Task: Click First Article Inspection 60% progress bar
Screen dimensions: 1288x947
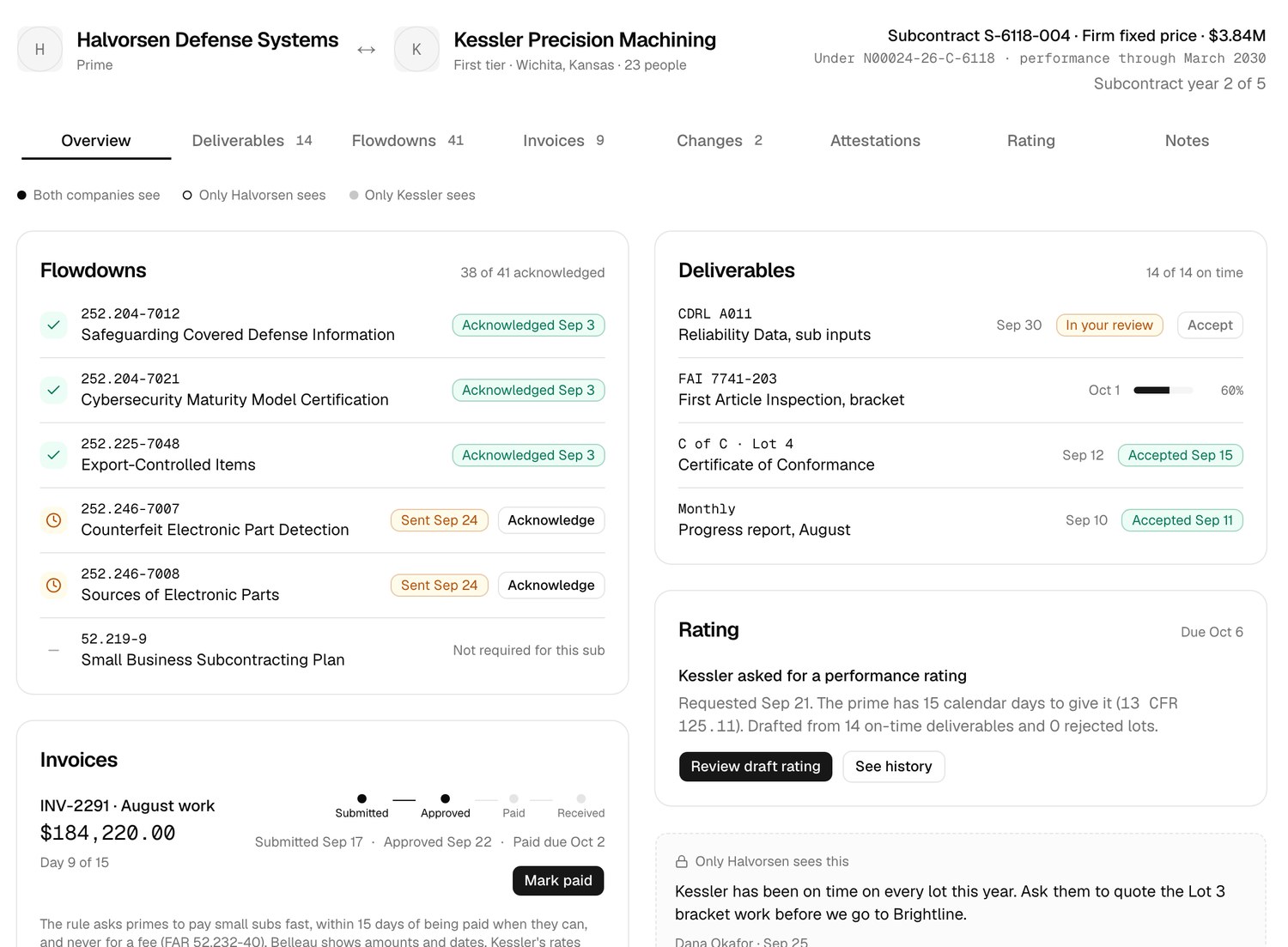Action: (x=1163, y=390)
